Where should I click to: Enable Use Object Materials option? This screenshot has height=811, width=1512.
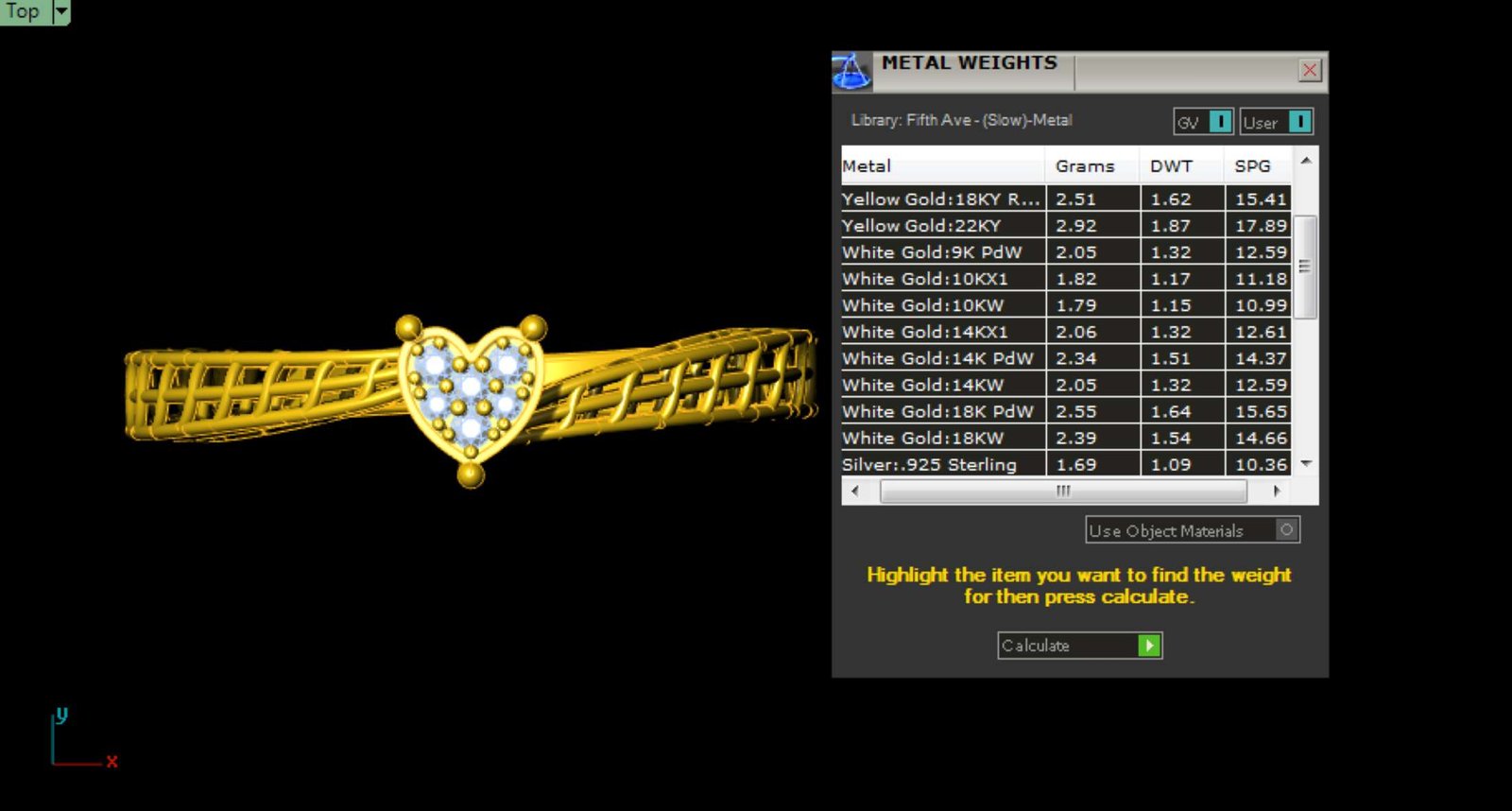pyautogui.click(x=1285, y=530)
